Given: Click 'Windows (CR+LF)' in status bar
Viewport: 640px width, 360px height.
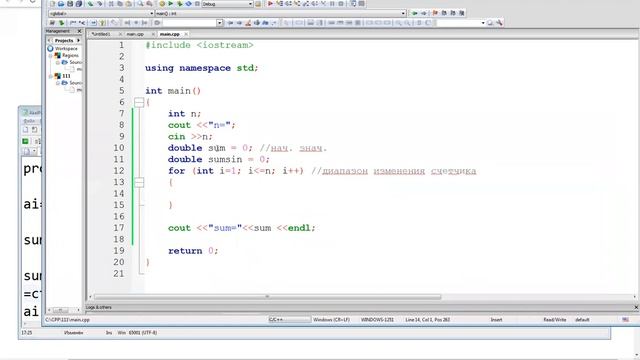Looking at the screenshot, I should pos(331,320).
